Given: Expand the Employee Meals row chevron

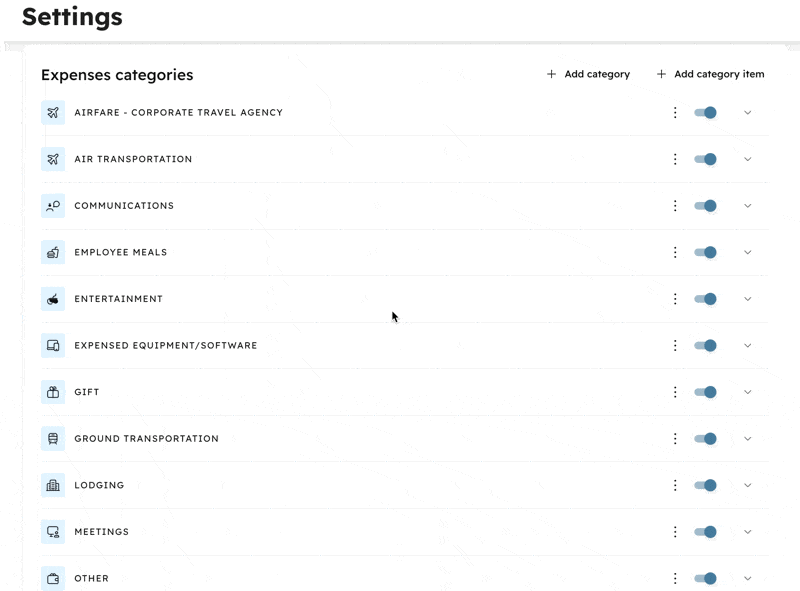Looking at the screenshot, I should coord(747,252).
